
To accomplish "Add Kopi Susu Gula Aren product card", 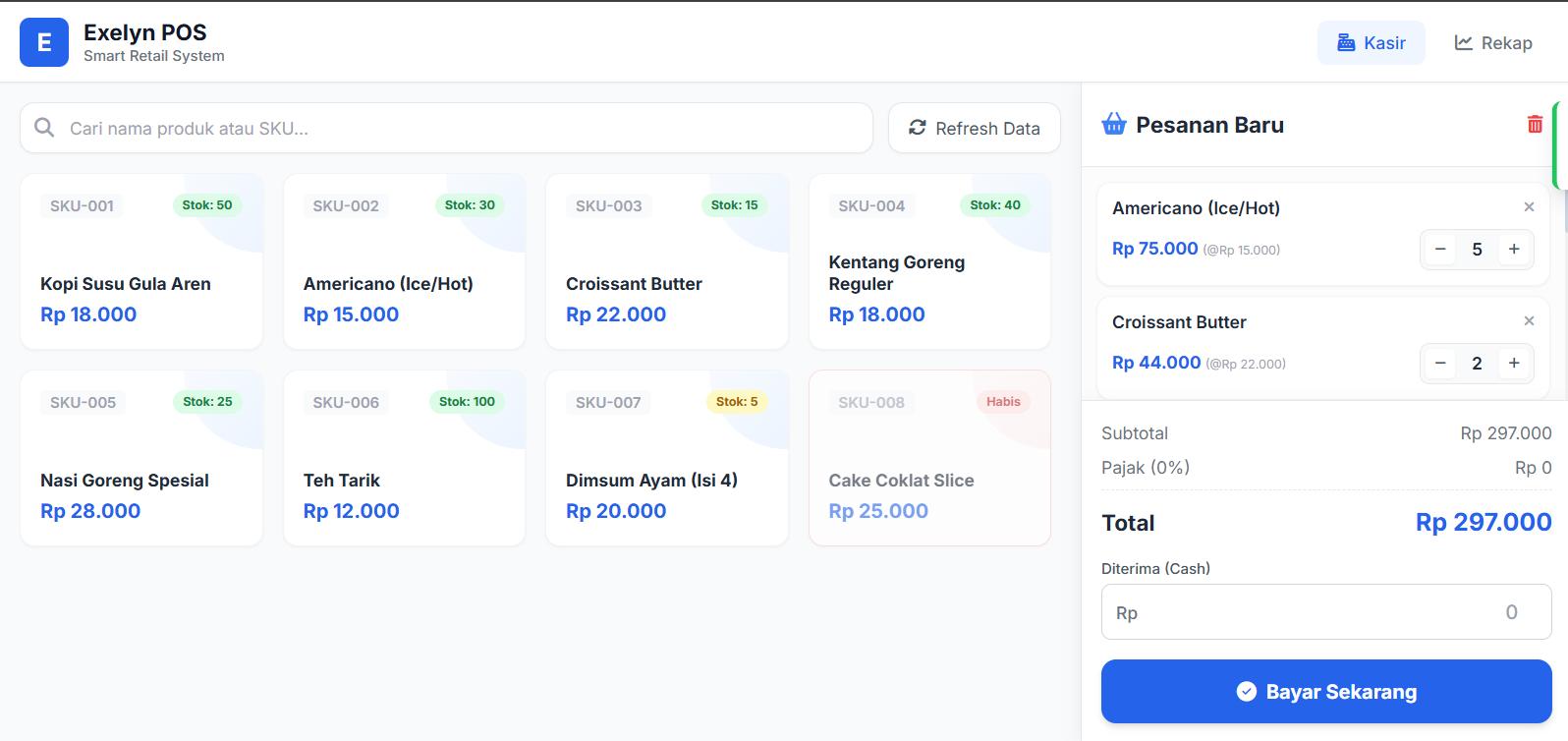I will [x=141, y=261].
